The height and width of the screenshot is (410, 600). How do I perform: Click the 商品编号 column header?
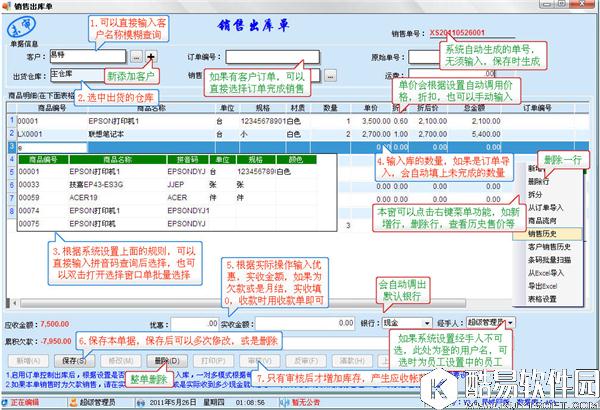pos(52,108)
